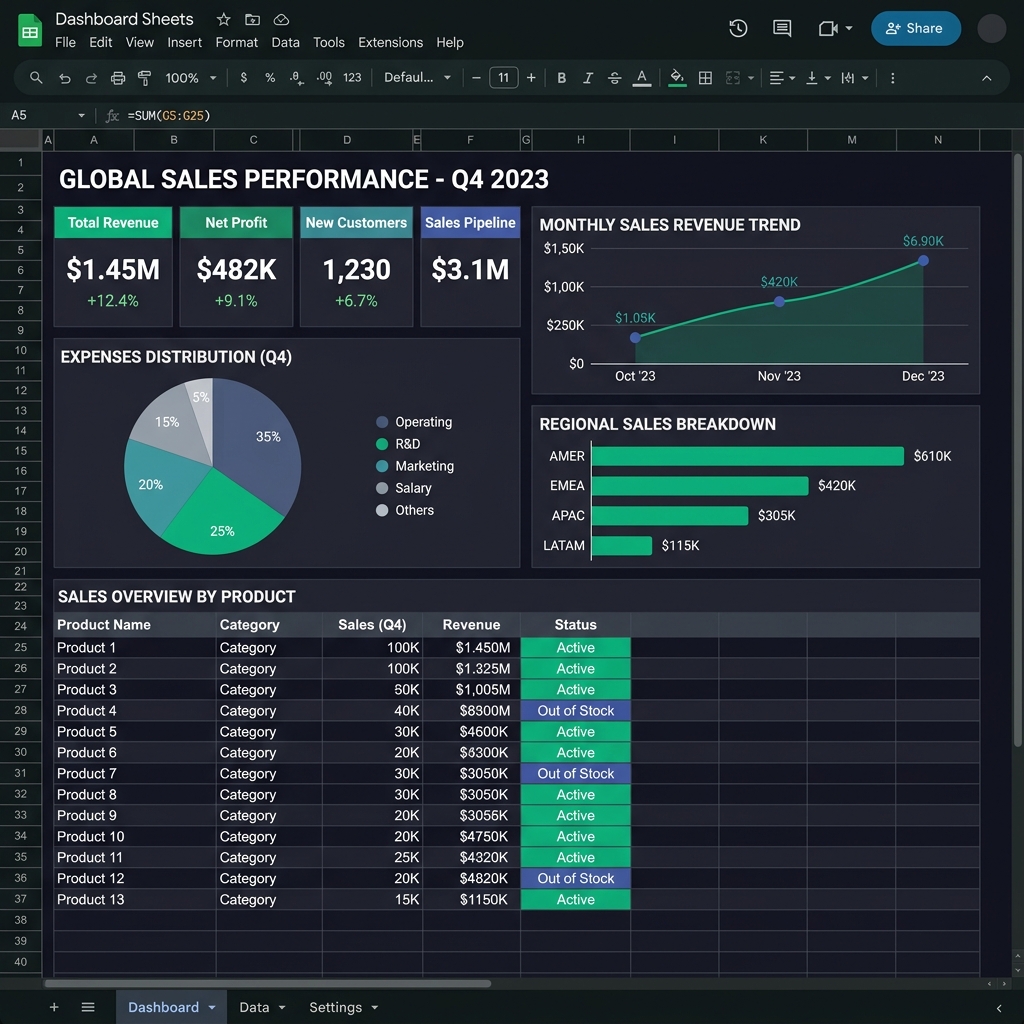View the cloud save status

tap(281, 20)
